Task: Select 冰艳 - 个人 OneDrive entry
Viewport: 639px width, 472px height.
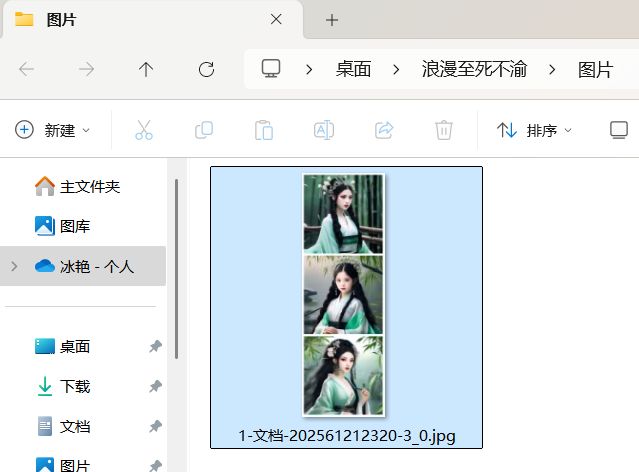Action: click(83, 266)
